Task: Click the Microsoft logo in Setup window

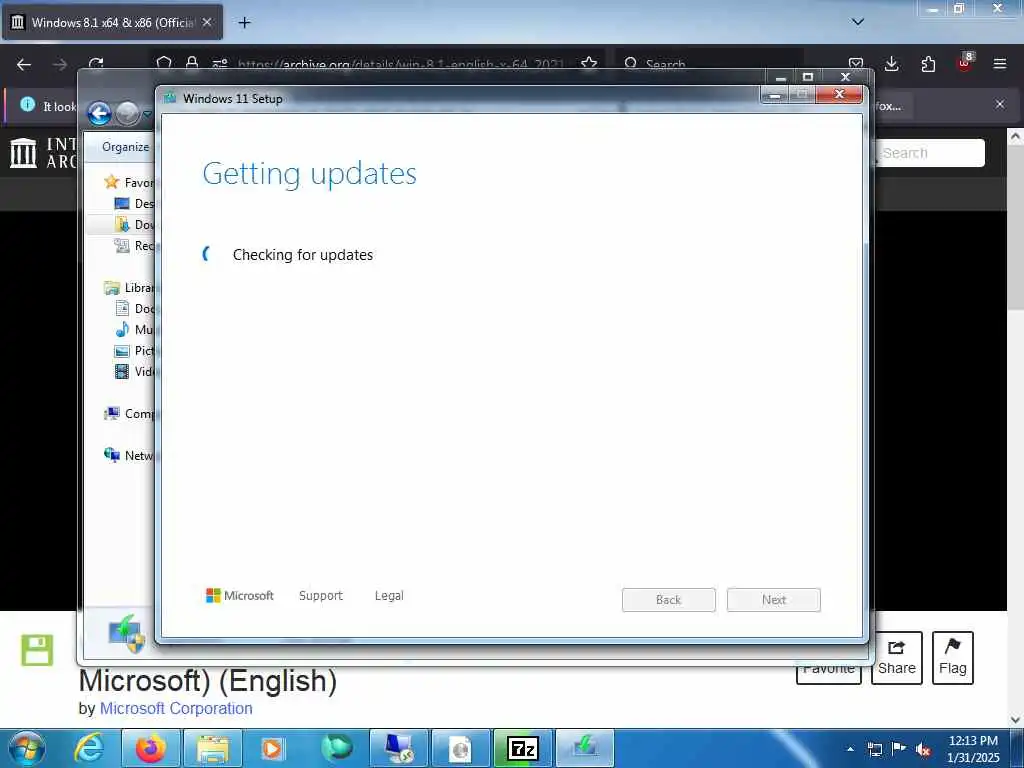Action: 240,596
